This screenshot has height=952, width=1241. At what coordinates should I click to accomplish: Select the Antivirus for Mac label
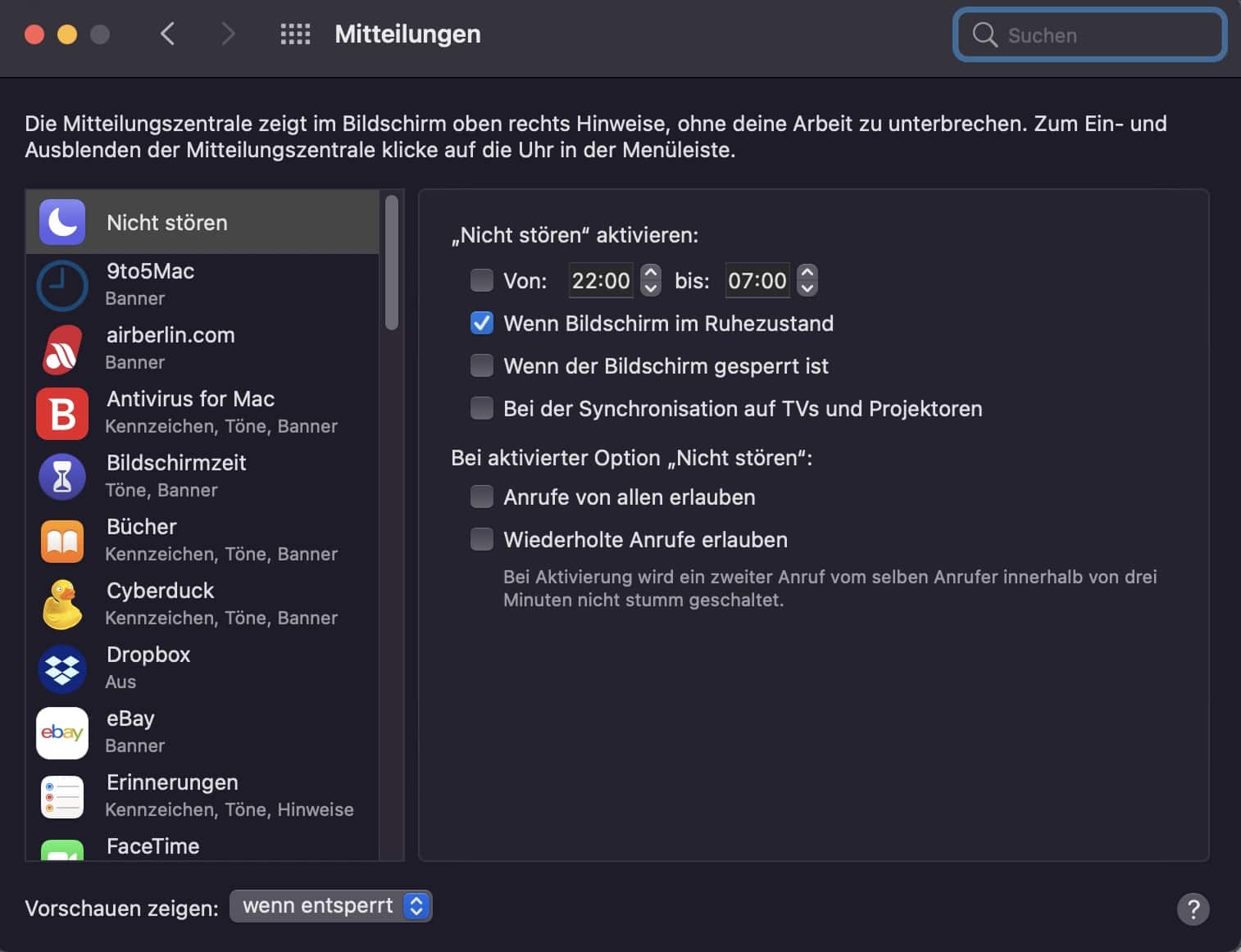click(191, 399)
